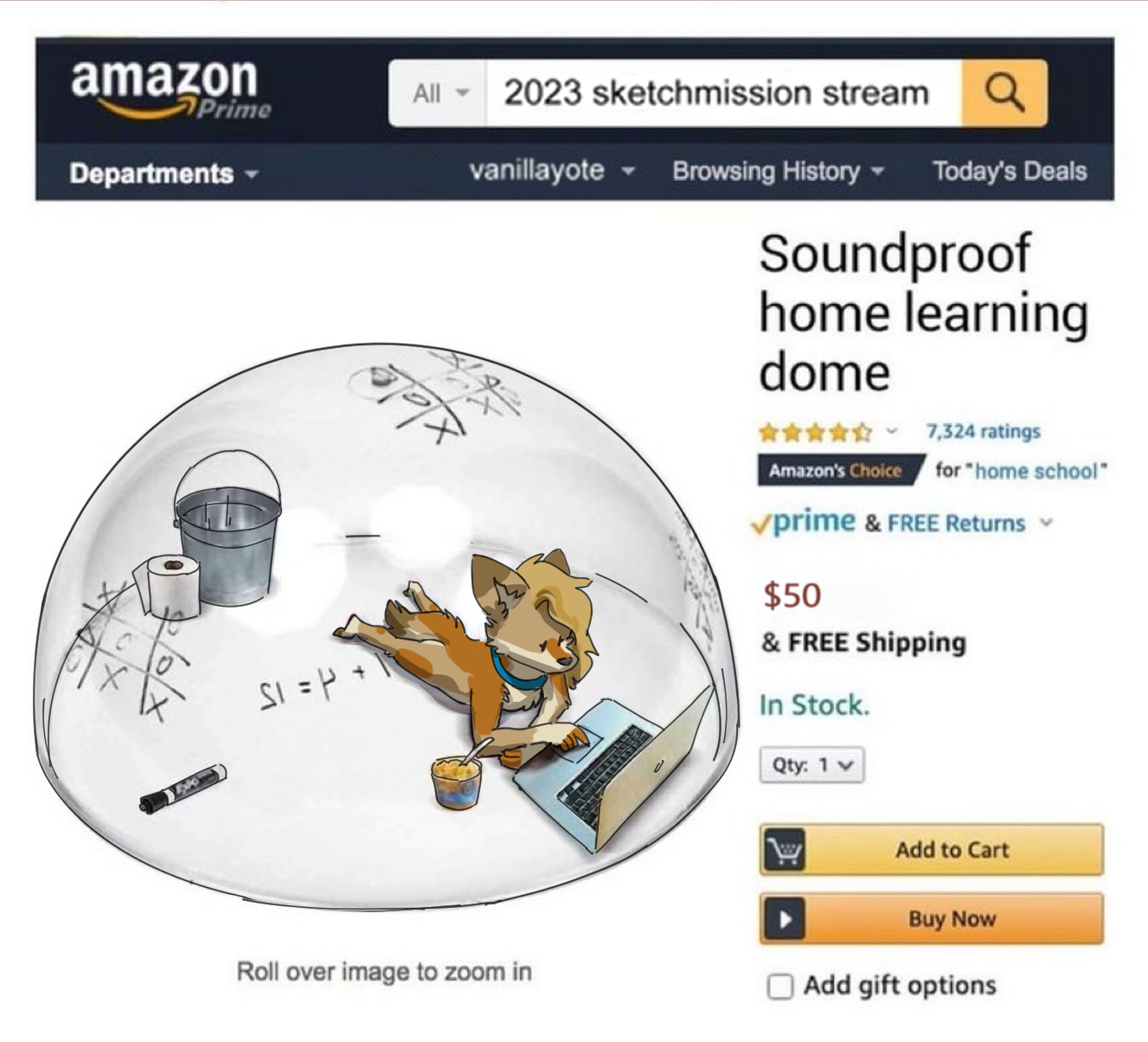This screenshot has width=1148, height=1042.
Task: Enable the Add gift options checkbox
Action: click(x=780, y=987)
